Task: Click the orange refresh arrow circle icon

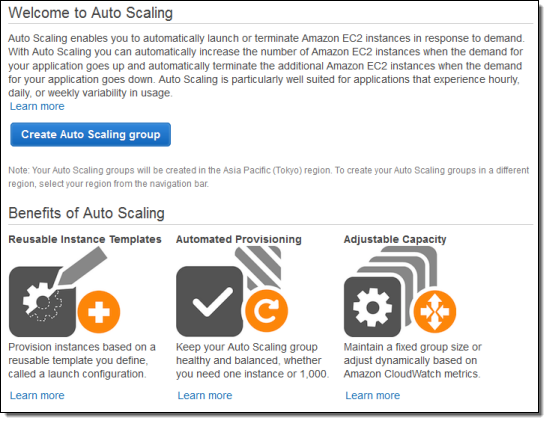Action: click(267, 311)
